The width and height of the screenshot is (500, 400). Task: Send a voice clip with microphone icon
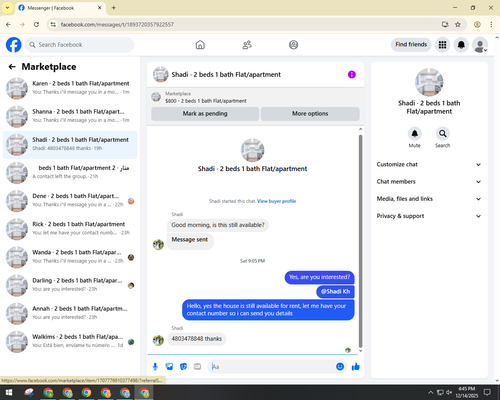(155, 367)
